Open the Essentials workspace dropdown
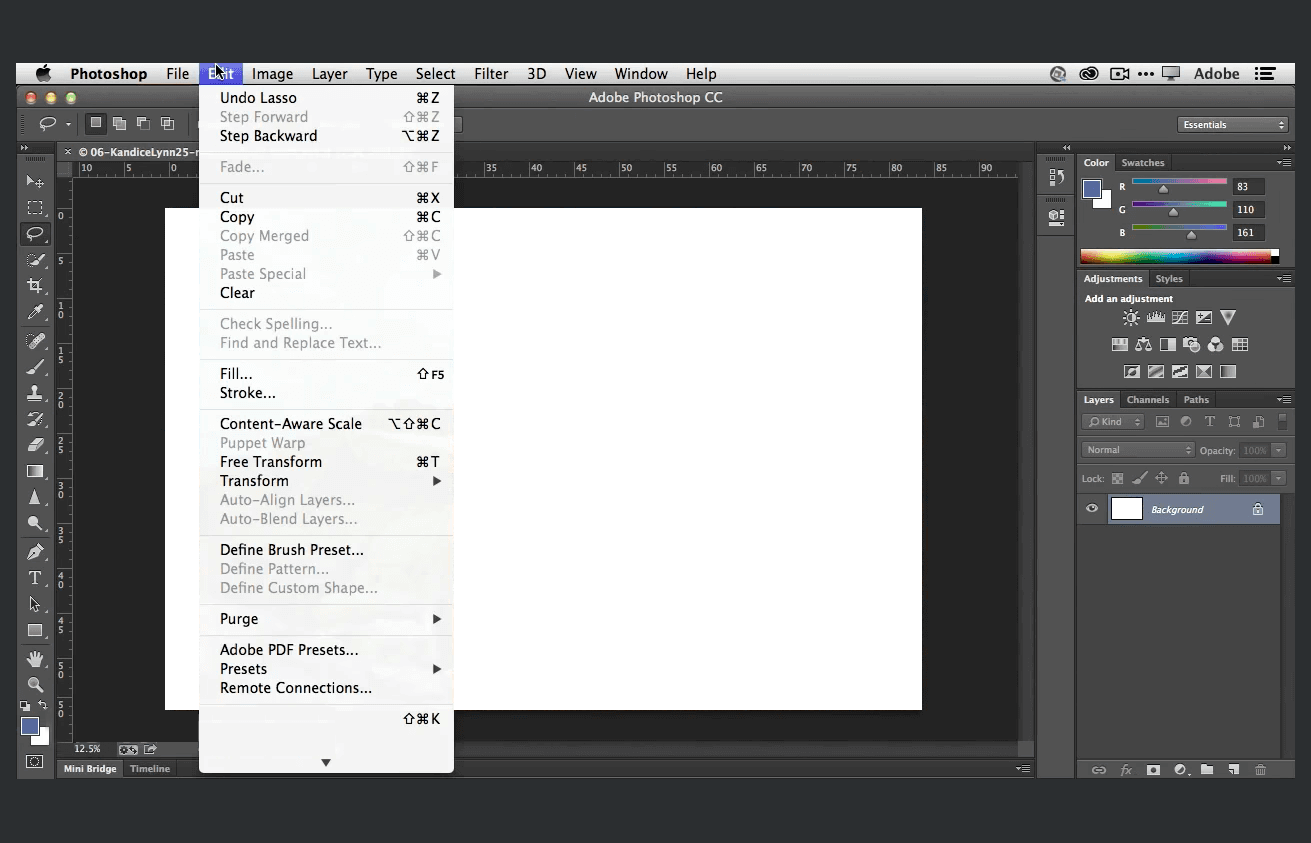This screenshot has width=1311, height=843. point(1233,125)
